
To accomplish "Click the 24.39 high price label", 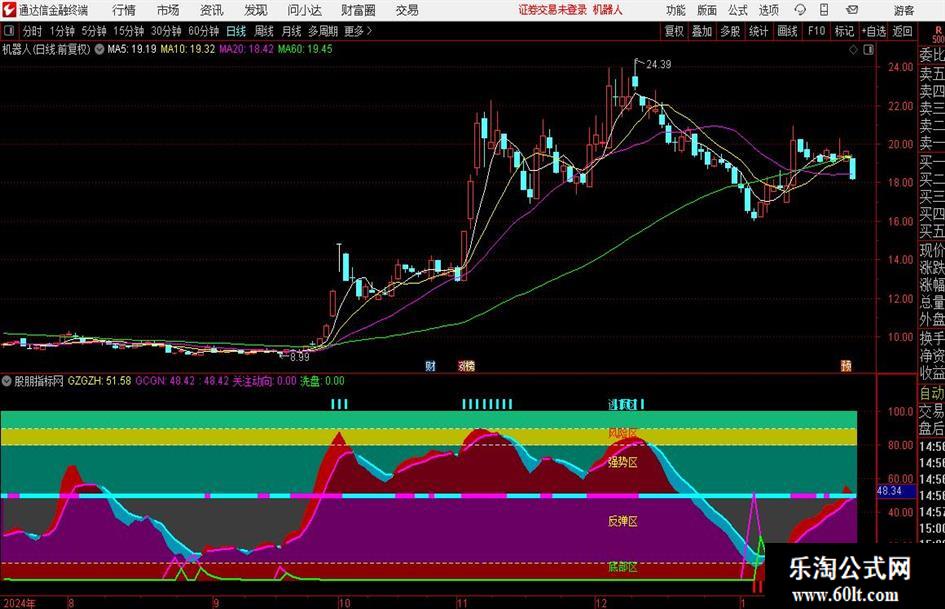I will [659, 64].
